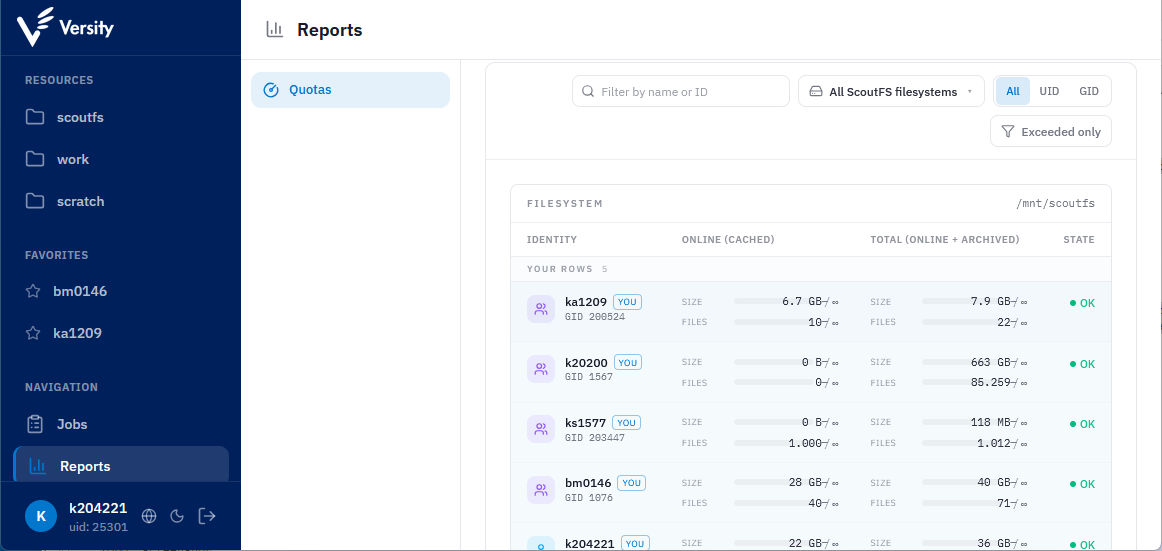Screen dimensions: 1162x551
Task: Click the filesystem drive icon in dropdown
Action: tap(816, 92)
